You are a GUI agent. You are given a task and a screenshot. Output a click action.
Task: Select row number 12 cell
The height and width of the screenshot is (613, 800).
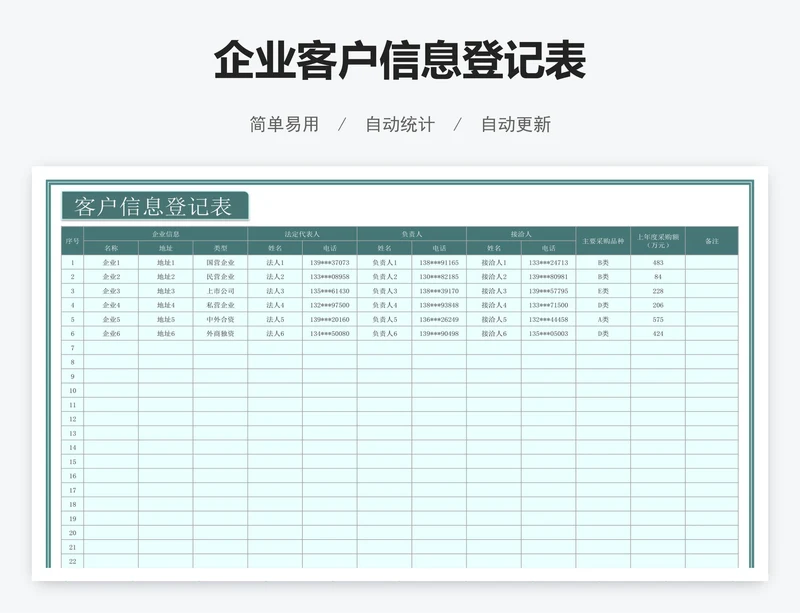point(72,419)
